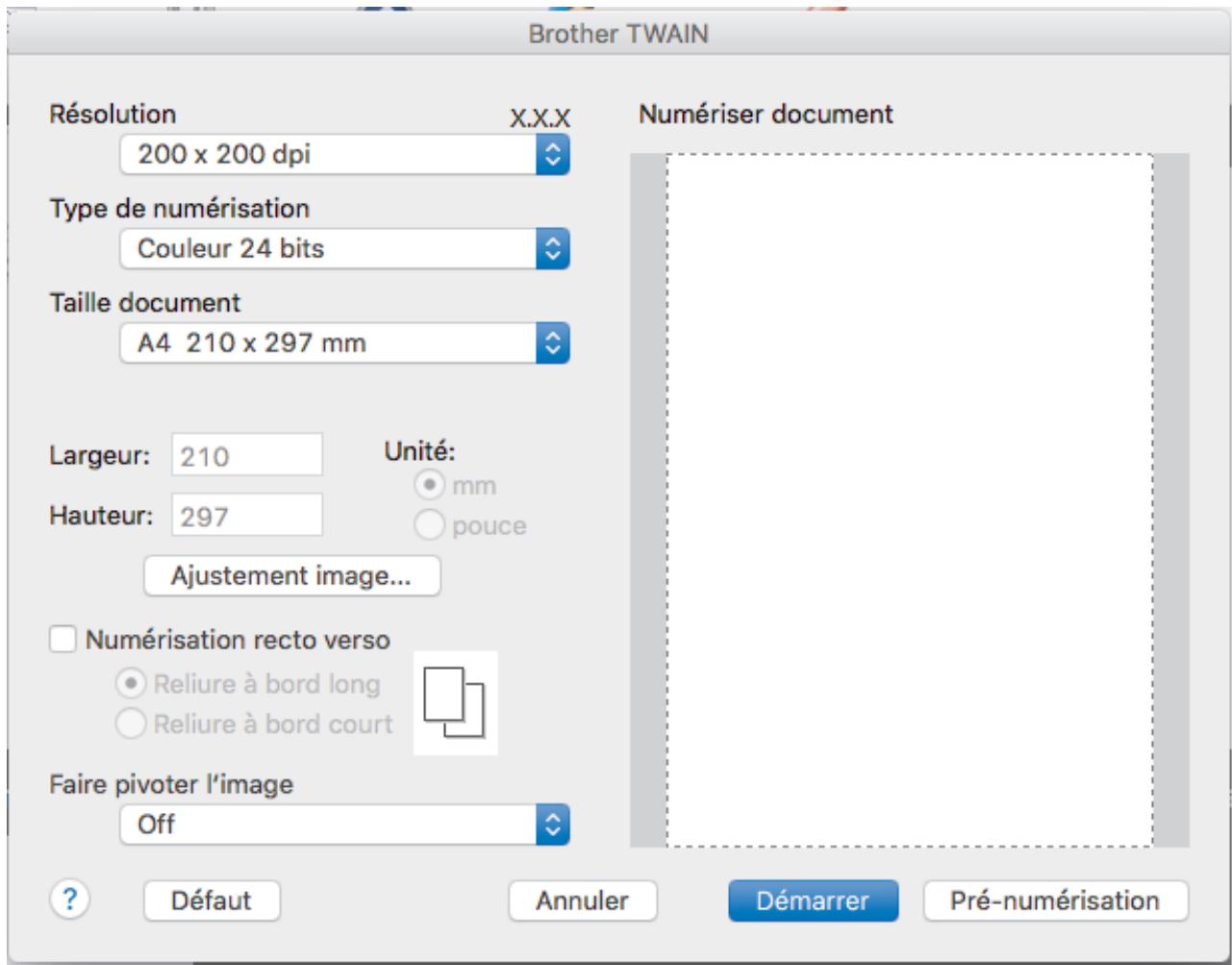
Task: Click the scan preview area
Action: point(910,500)
